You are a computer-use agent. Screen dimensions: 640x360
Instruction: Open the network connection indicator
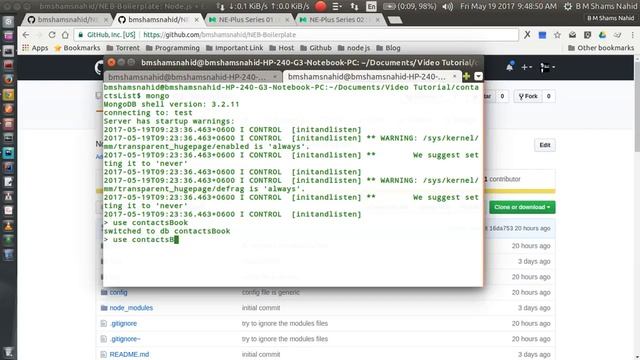point(354,6)
